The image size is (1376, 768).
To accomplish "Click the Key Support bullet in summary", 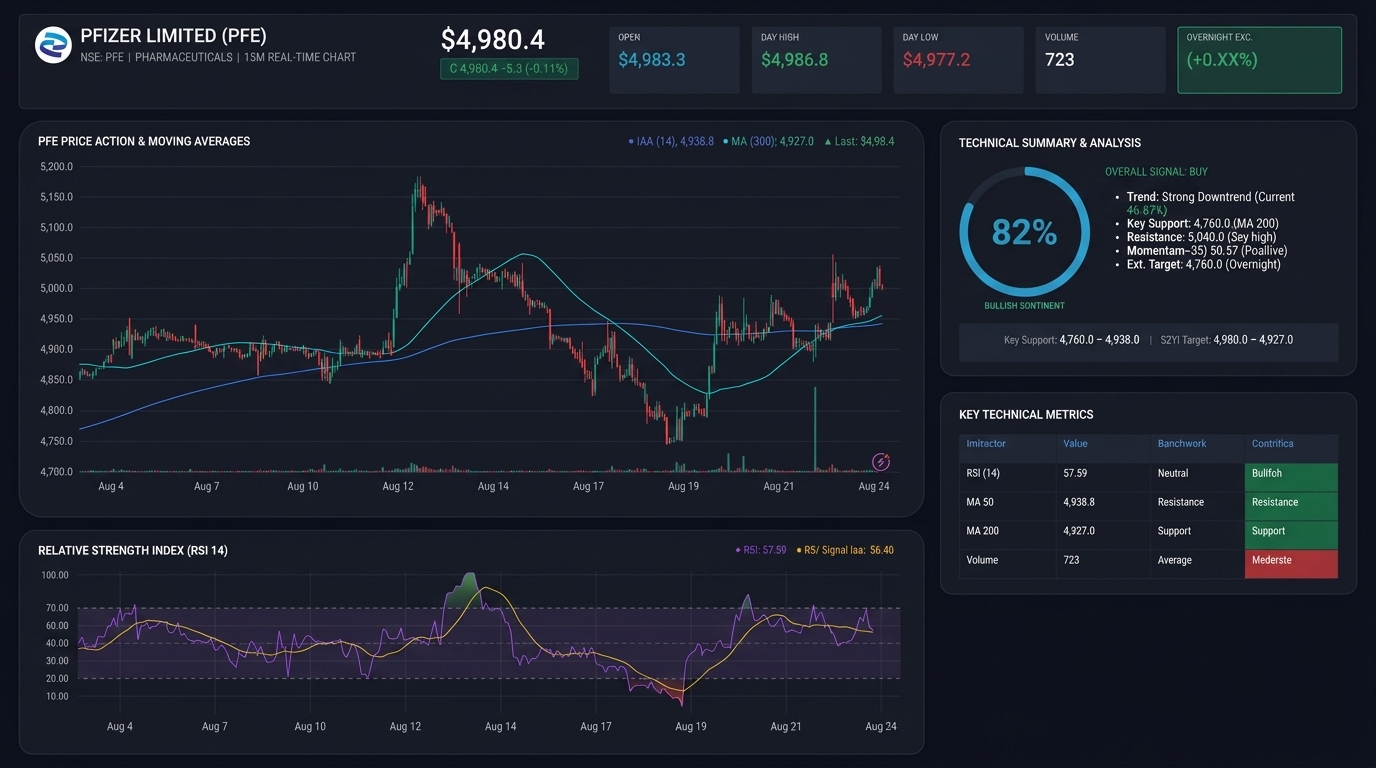I will point(1202,223).
